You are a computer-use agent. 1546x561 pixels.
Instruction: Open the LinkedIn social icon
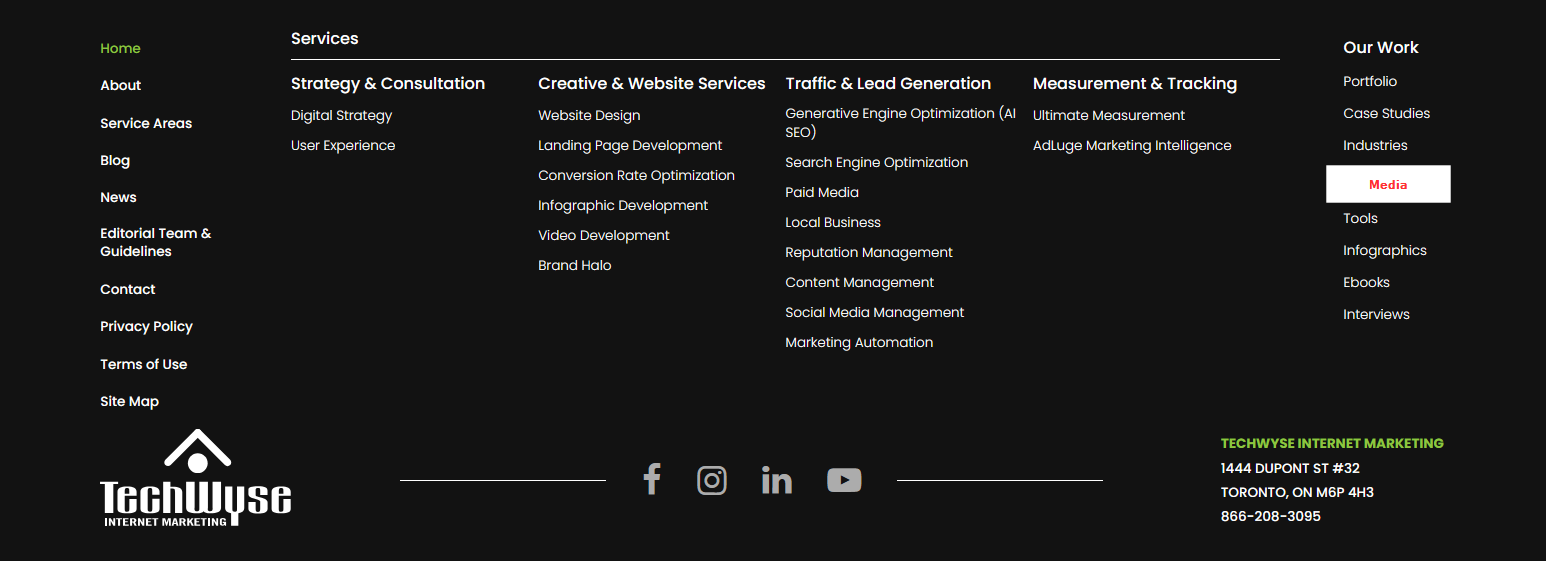point(777,480)
